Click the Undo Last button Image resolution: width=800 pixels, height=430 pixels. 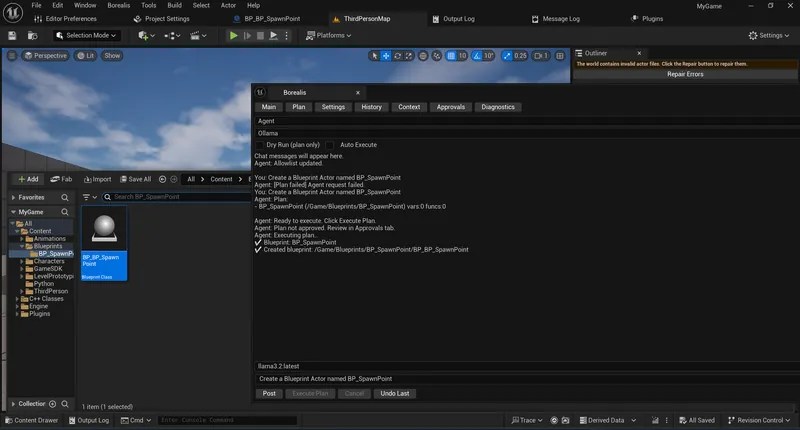[395, 393]
